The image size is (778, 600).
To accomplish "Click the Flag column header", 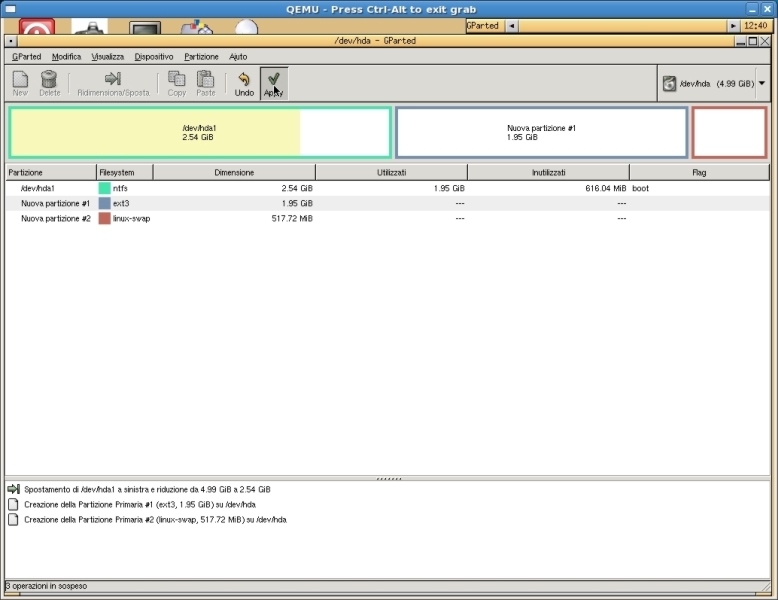I will coord(699,172).
